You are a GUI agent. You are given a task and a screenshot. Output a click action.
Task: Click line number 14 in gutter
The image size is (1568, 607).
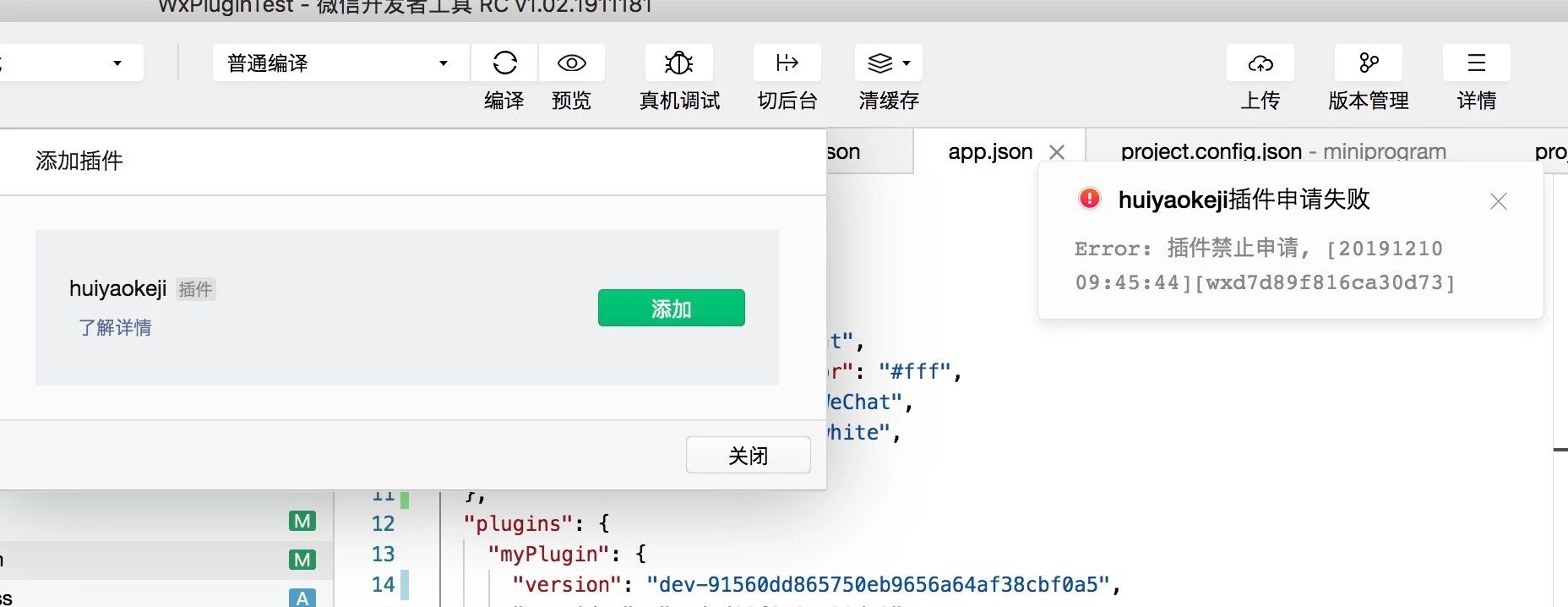384,585
